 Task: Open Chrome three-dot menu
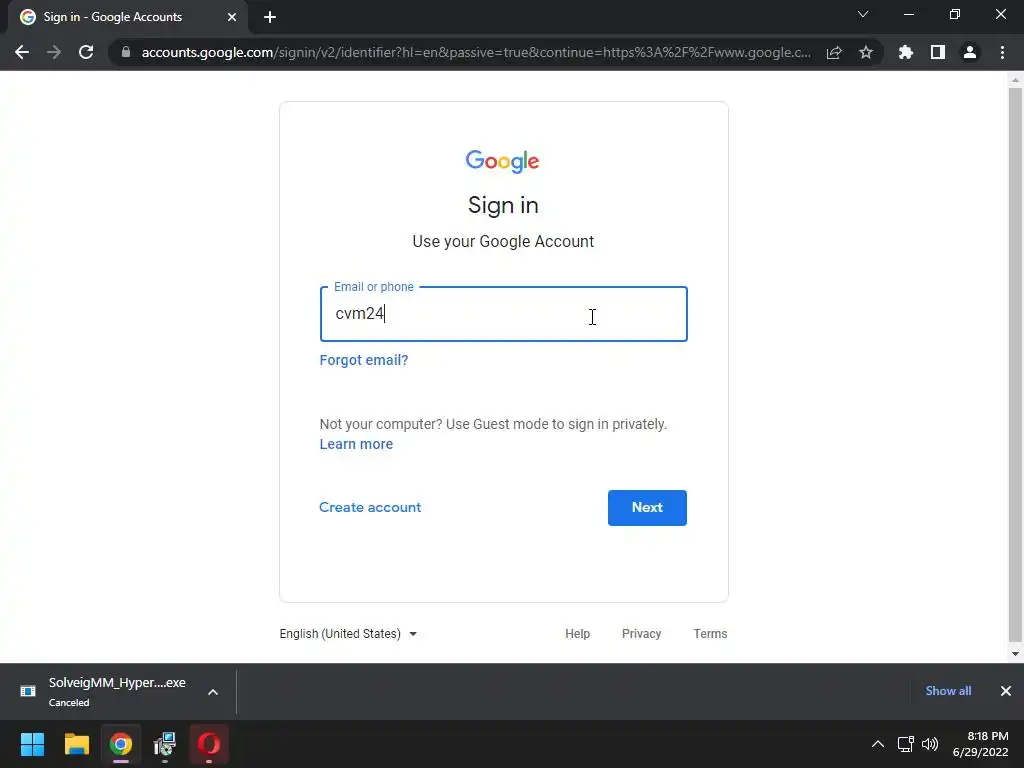(1002, 52)
